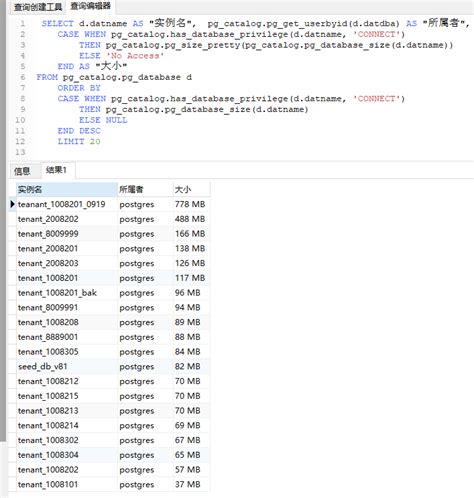
Task: Click line number 13 in the gutter
Action: pos(20,152)
